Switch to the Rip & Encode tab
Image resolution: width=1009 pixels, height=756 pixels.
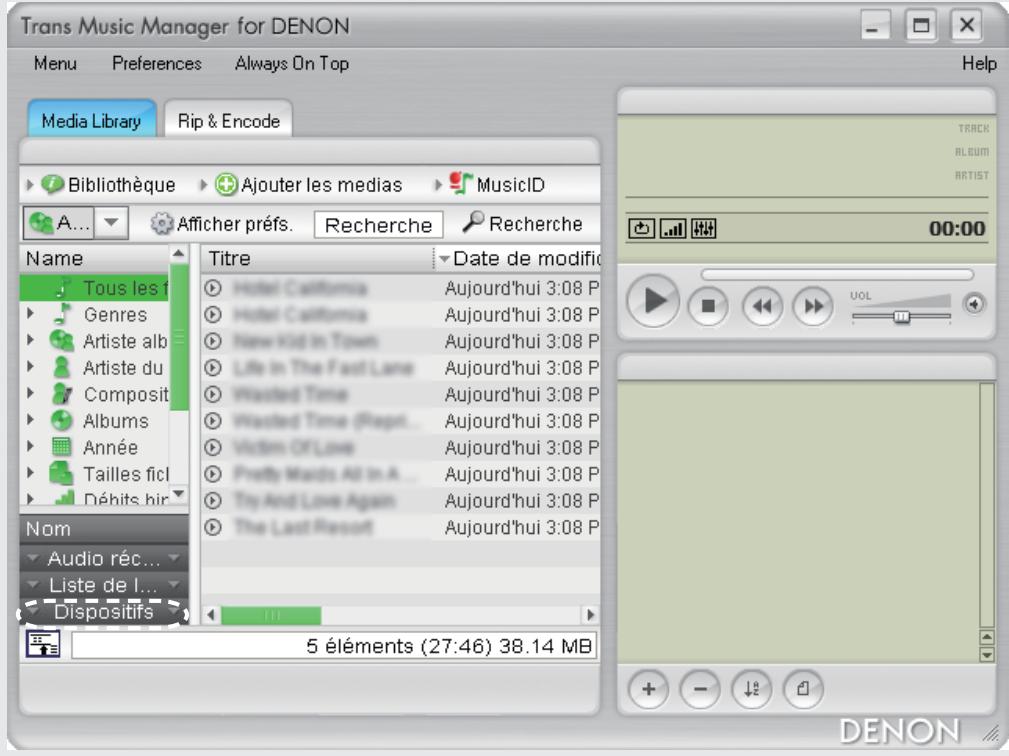[228, 120]
